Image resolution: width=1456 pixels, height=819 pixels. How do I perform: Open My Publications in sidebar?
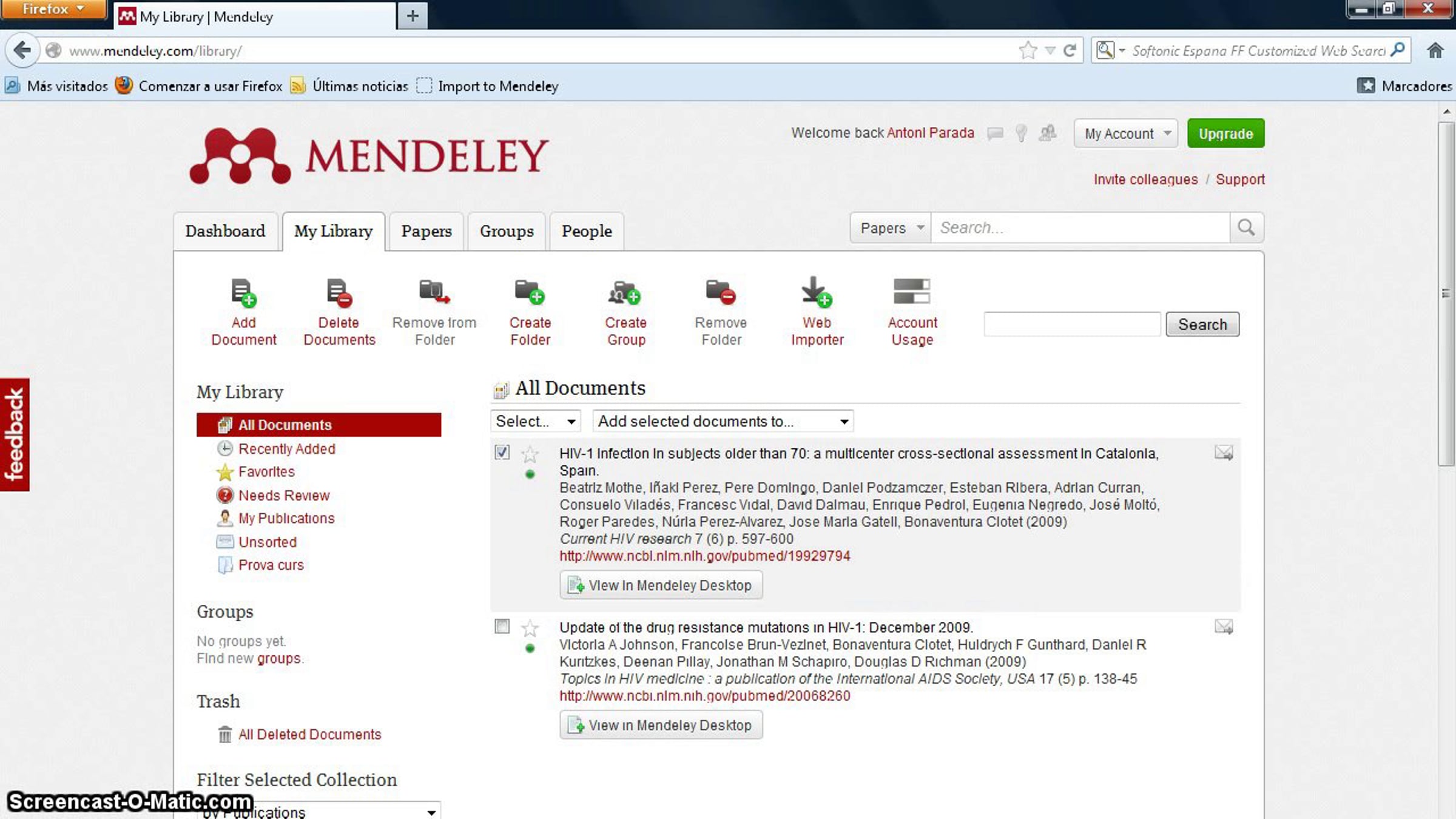click(x=286, y=519)
